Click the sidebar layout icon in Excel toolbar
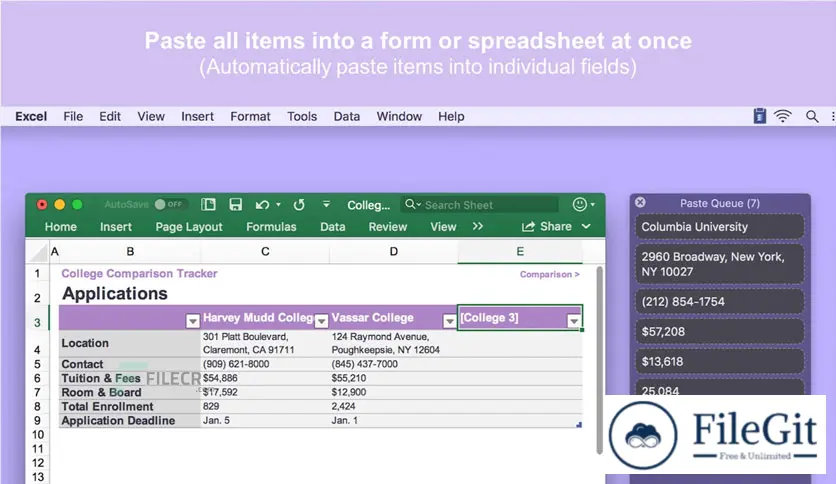 pyautogui.click(x=208, y=205)
